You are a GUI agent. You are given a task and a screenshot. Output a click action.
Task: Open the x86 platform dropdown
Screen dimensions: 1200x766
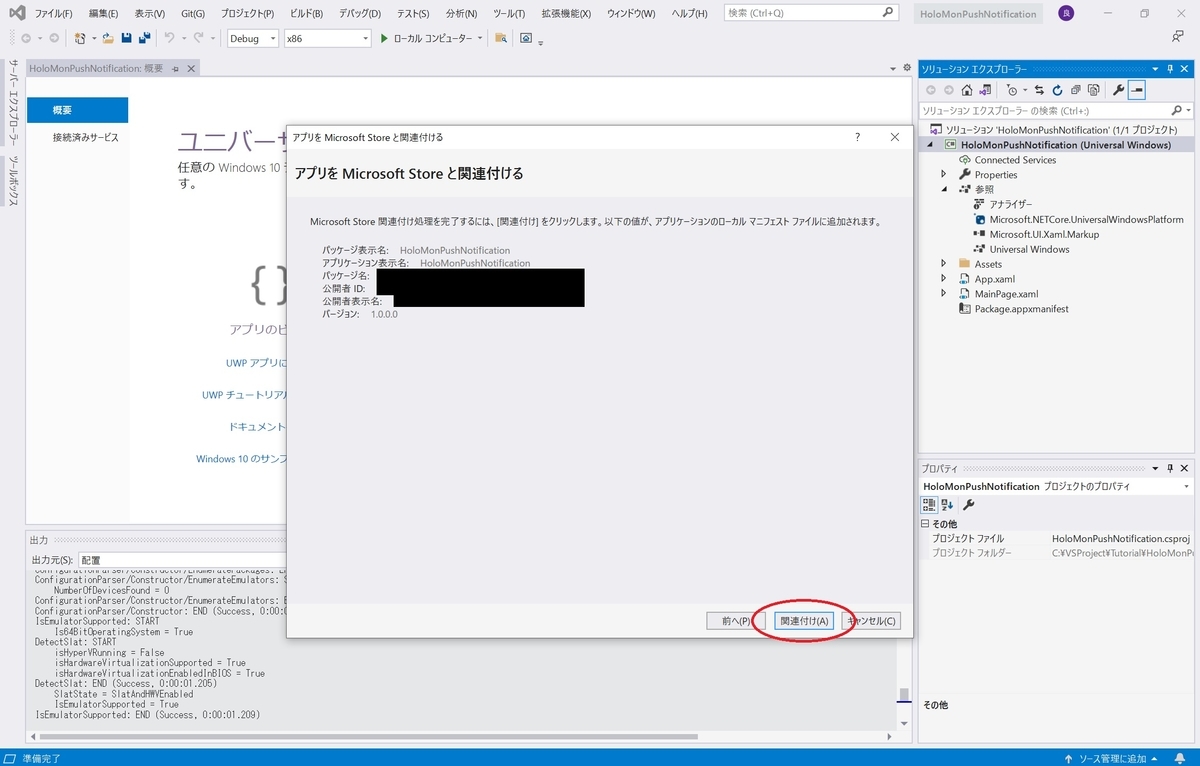click(x=327, y=38)
